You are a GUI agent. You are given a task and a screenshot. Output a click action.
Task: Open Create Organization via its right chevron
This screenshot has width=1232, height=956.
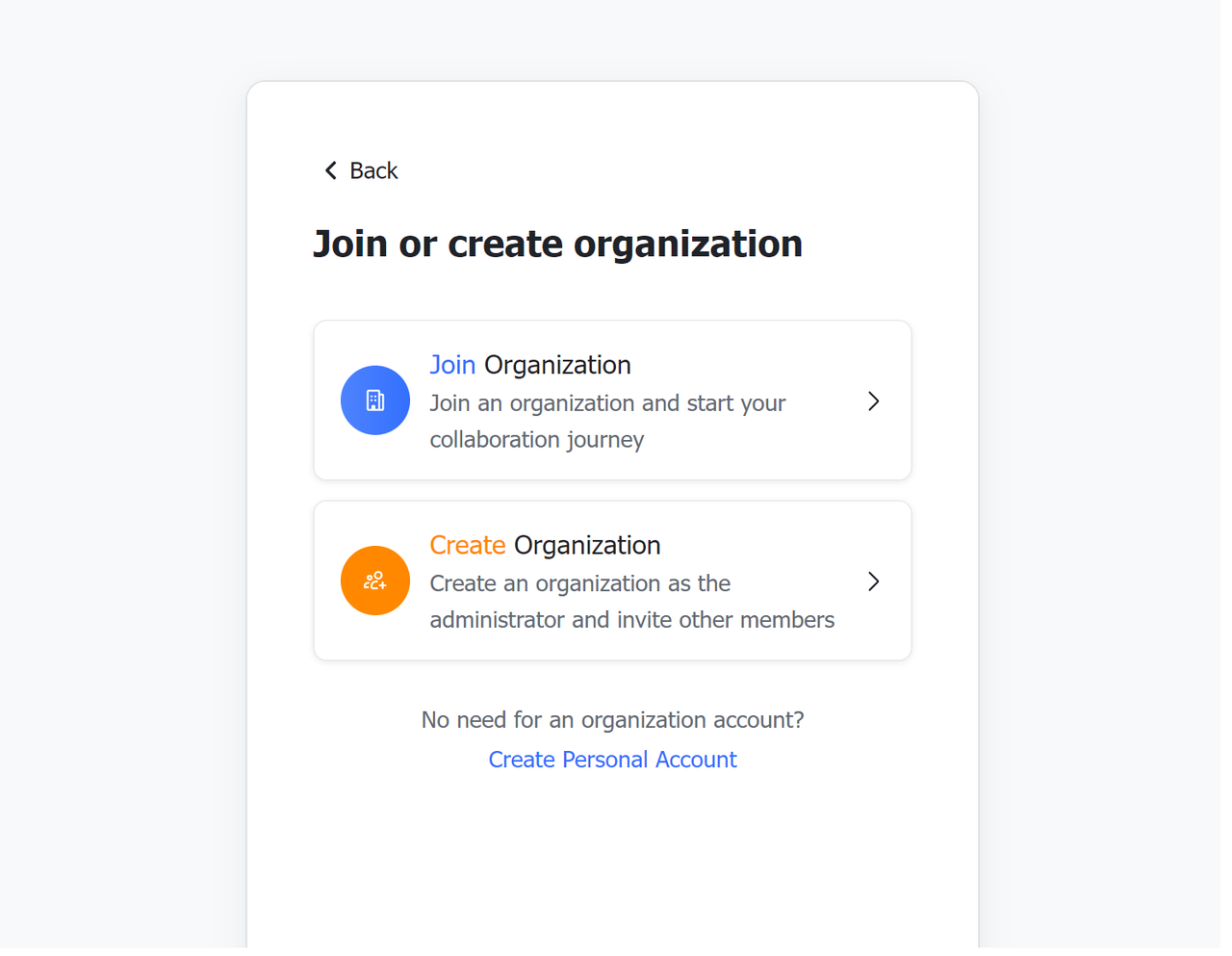click(x=873, y=581)
